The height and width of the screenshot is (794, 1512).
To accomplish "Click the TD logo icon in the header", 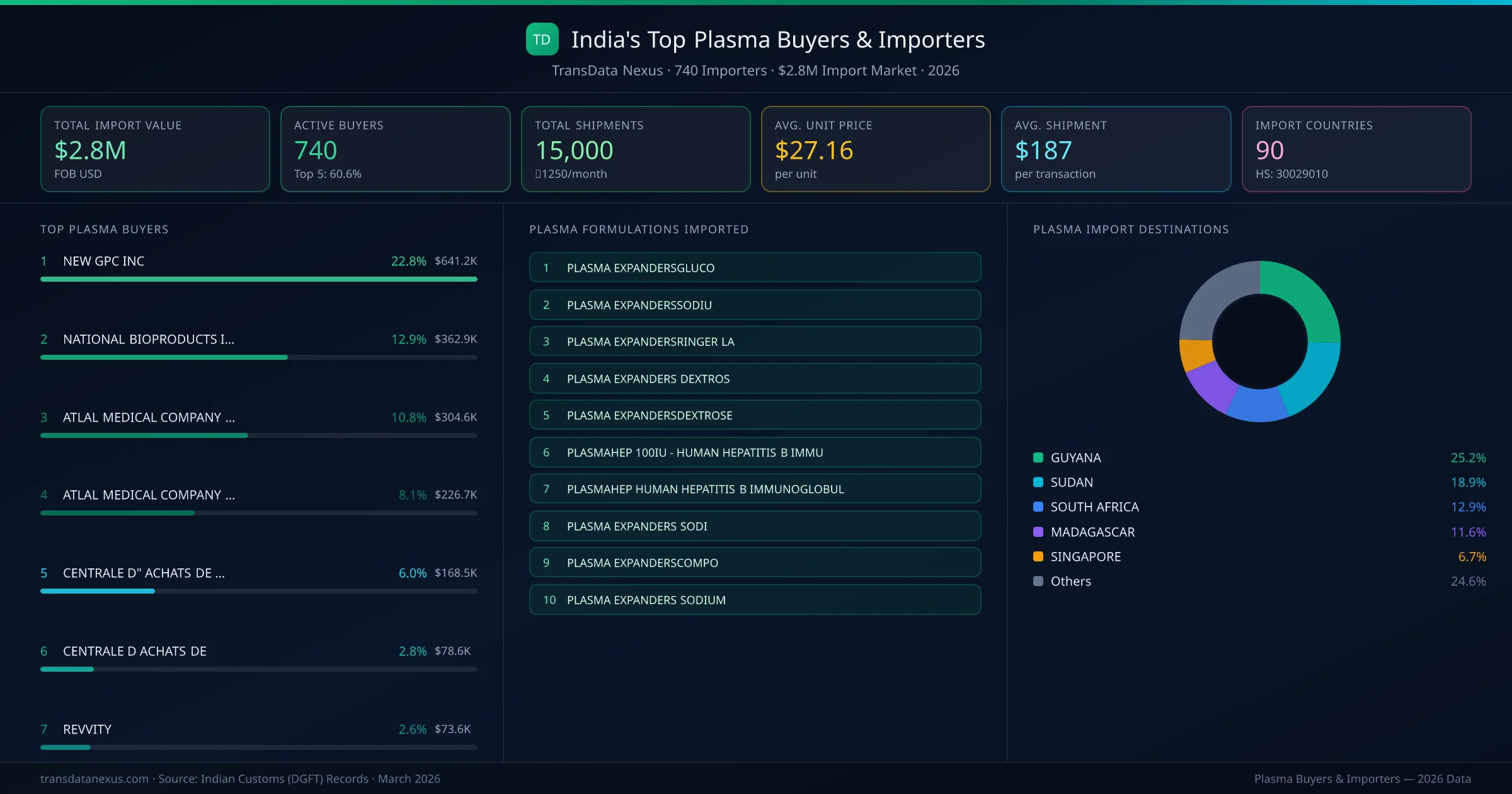I will coord(542,39).
